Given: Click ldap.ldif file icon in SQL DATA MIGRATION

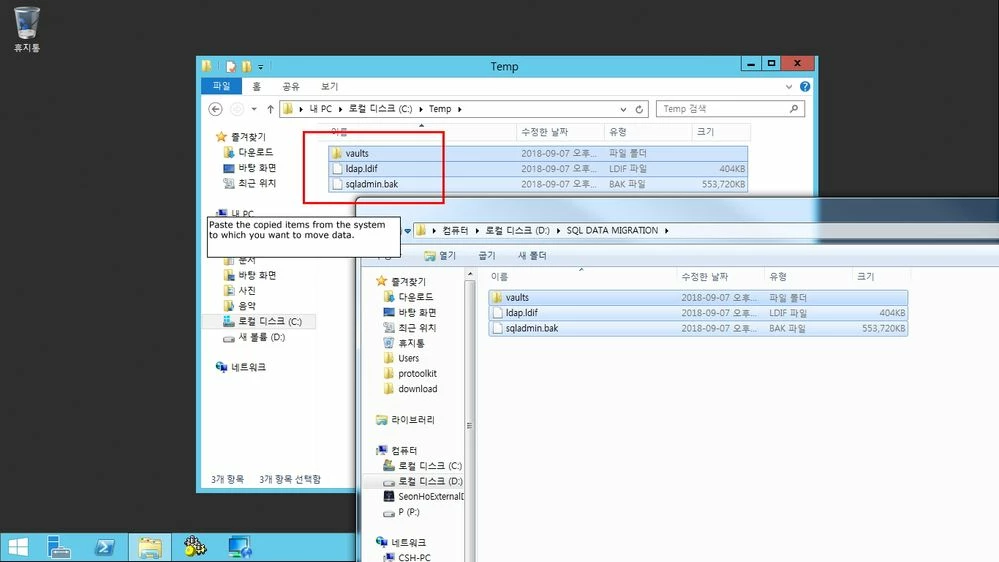Looking at the screenshot, I should (x=498, y=313).
